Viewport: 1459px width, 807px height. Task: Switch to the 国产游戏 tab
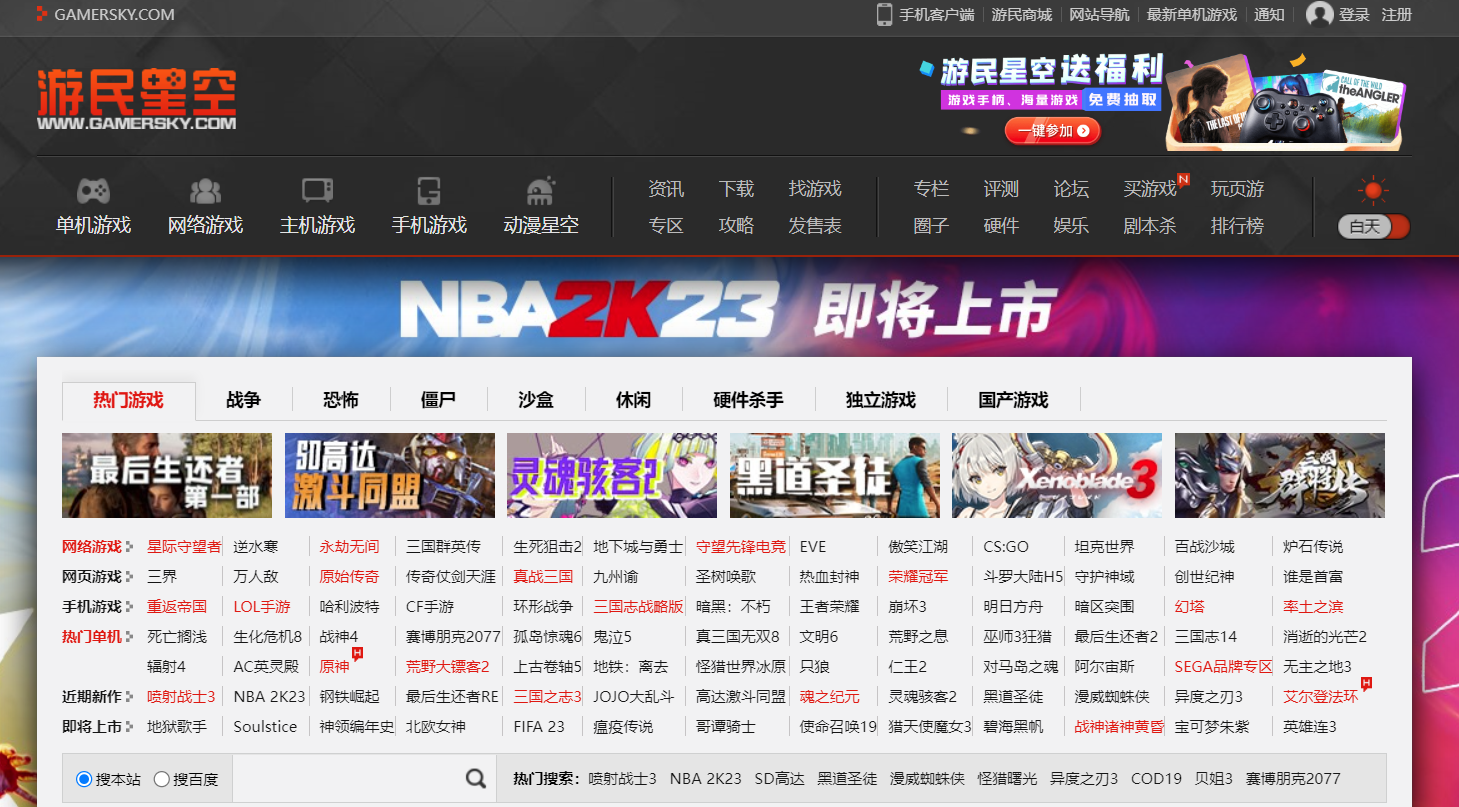pyautogui.click(x=1013, y=400)
